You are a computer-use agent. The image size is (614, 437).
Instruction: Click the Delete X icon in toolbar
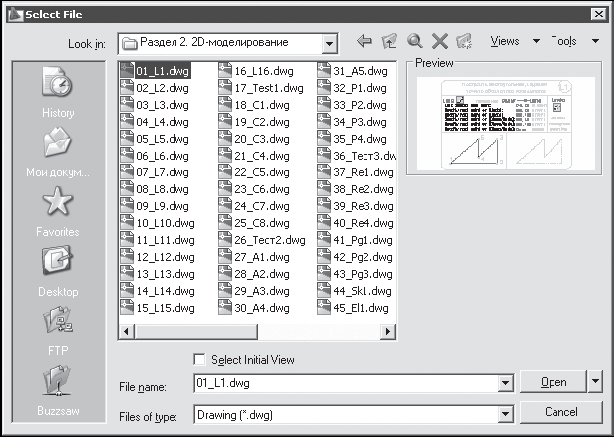(x=438, y=42)
